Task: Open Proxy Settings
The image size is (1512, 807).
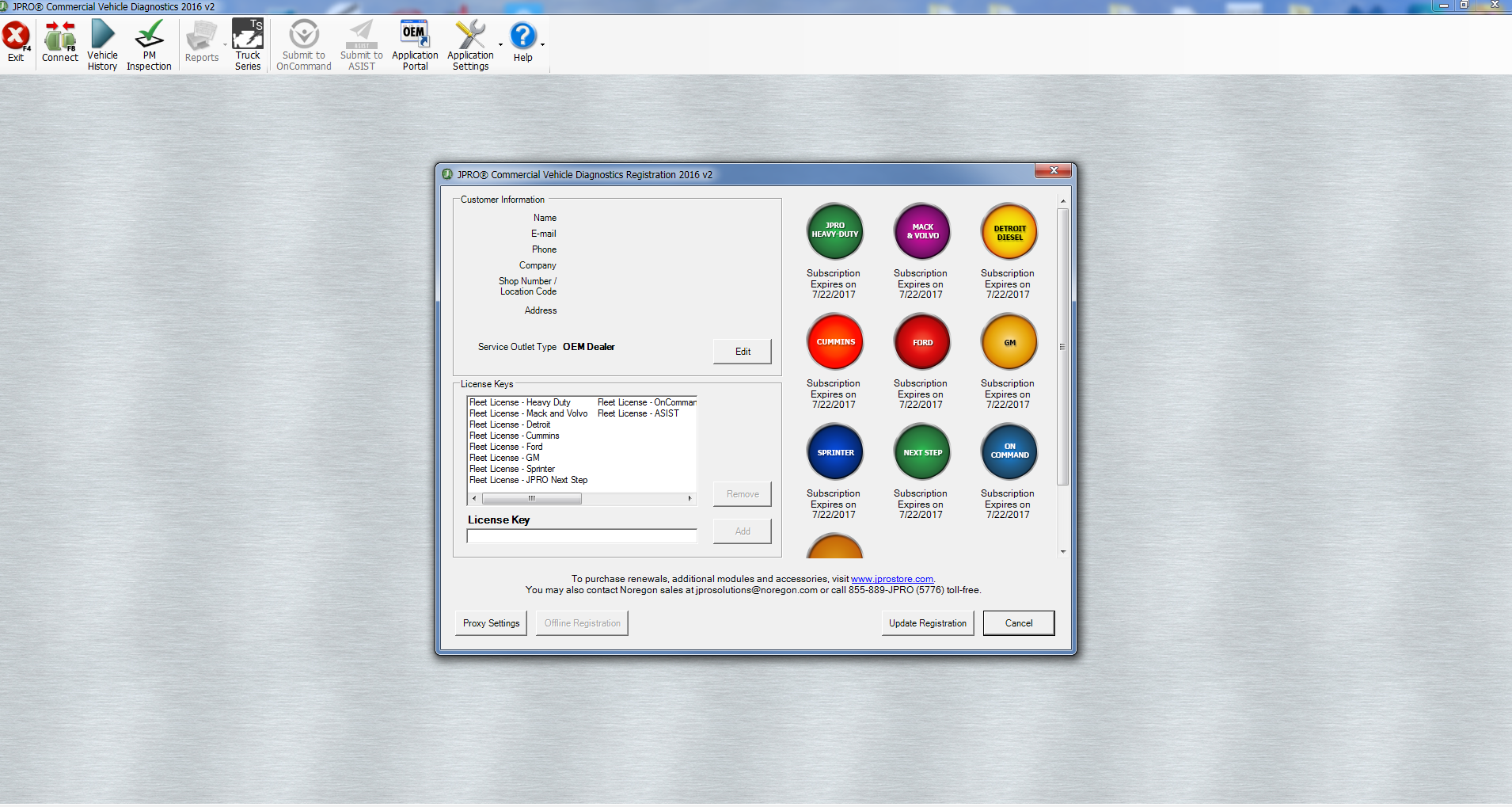Action: (492, 623)
